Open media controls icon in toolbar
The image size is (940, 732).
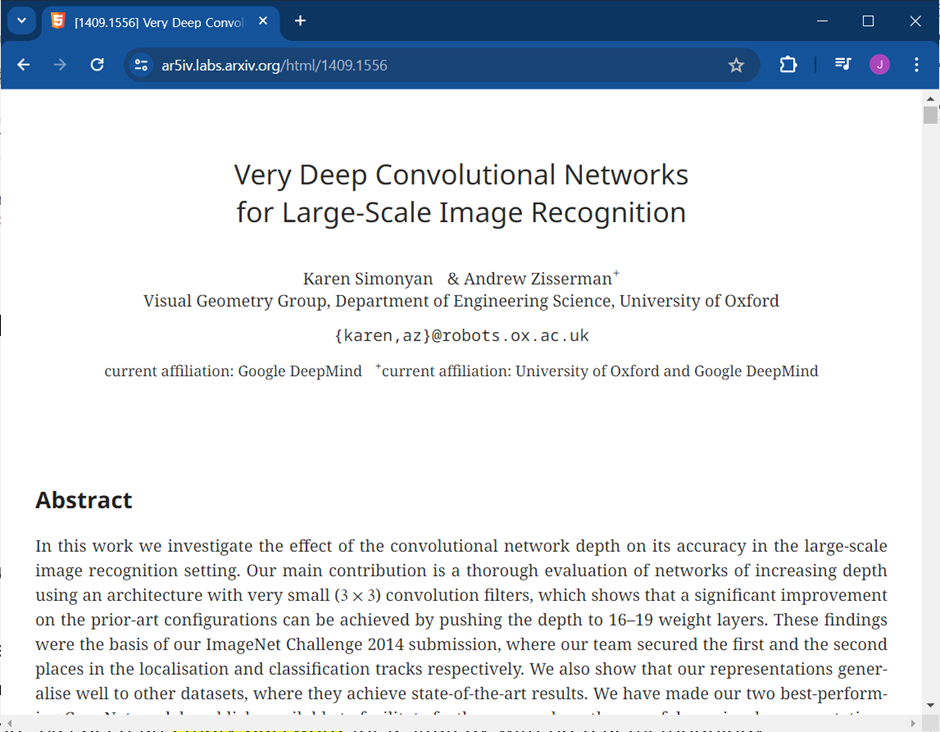click(x=843, y=64)
